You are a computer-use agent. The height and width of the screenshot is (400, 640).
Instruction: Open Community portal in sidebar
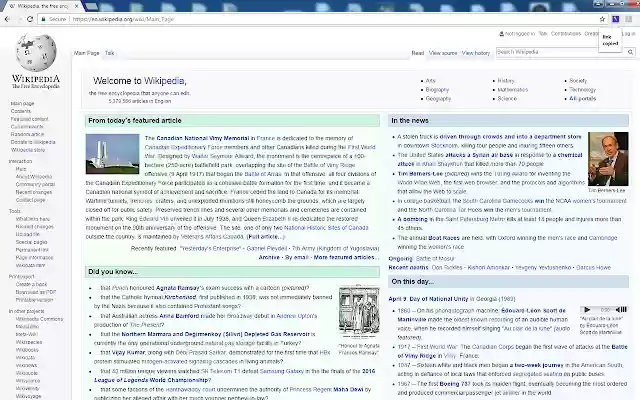[x=35, y=184]
